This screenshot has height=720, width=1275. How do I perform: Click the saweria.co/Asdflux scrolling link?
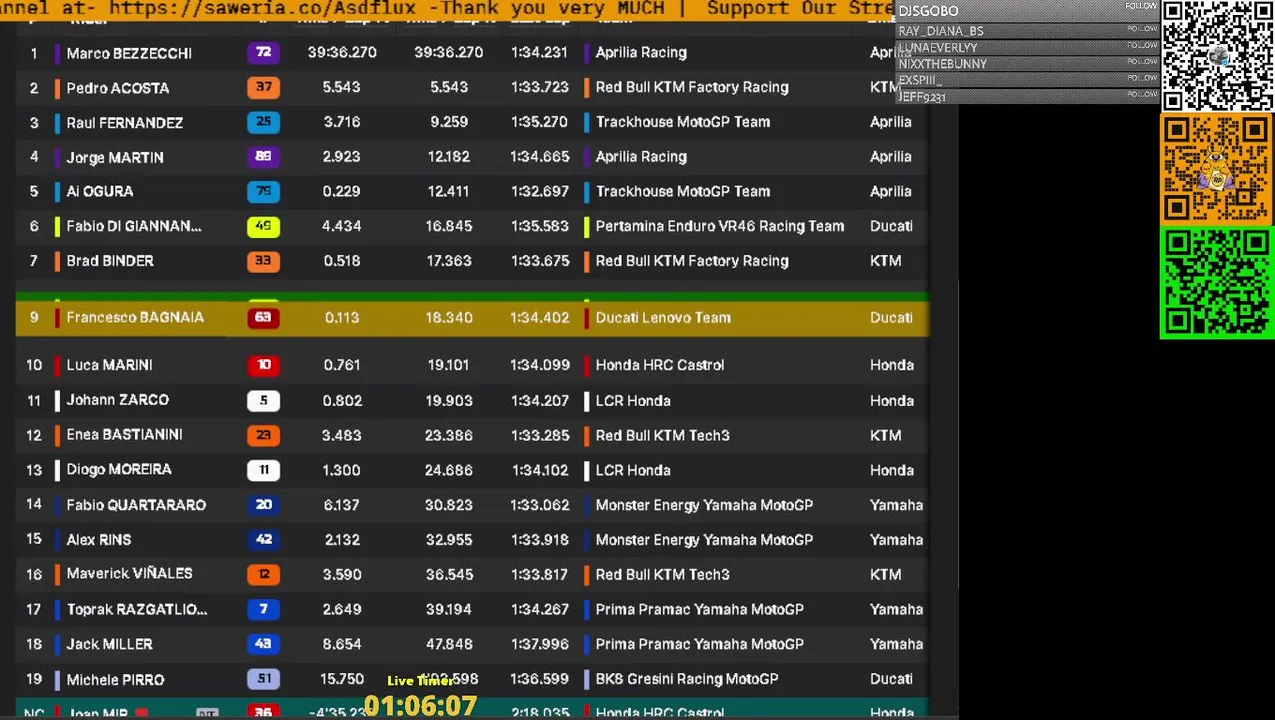262,8
